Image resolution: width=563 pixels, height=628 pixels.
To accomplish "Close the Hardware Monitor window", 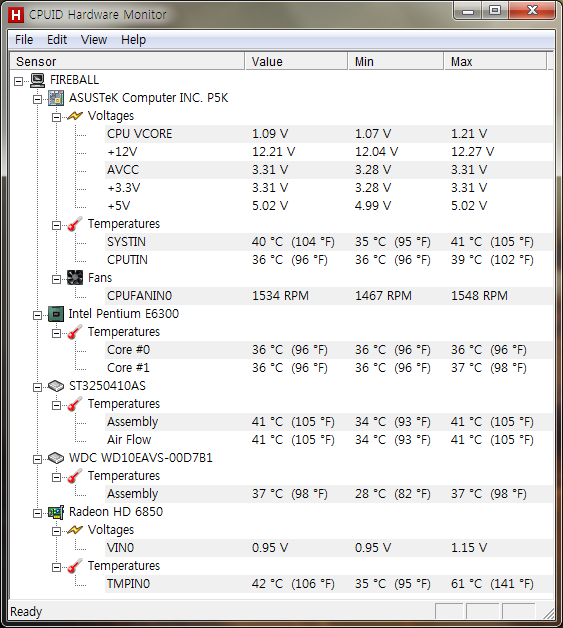I will (532, 11).
